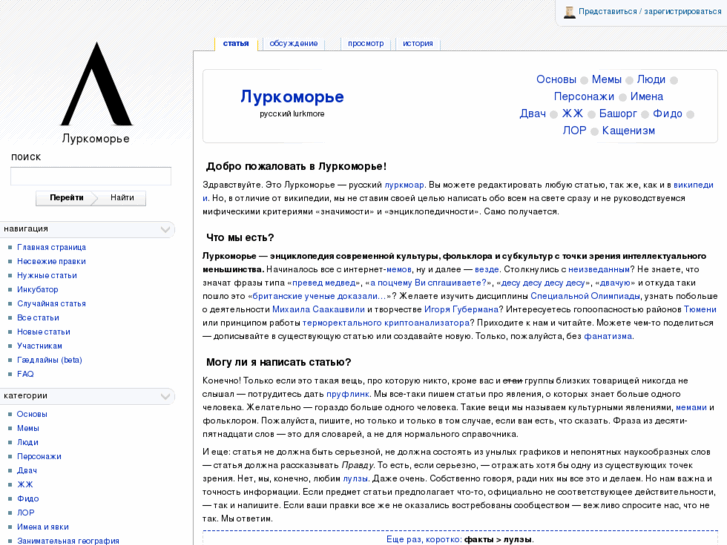The image size is (727, 545).
Task: Follow the фанатизма link
Action: click(608, 336)
